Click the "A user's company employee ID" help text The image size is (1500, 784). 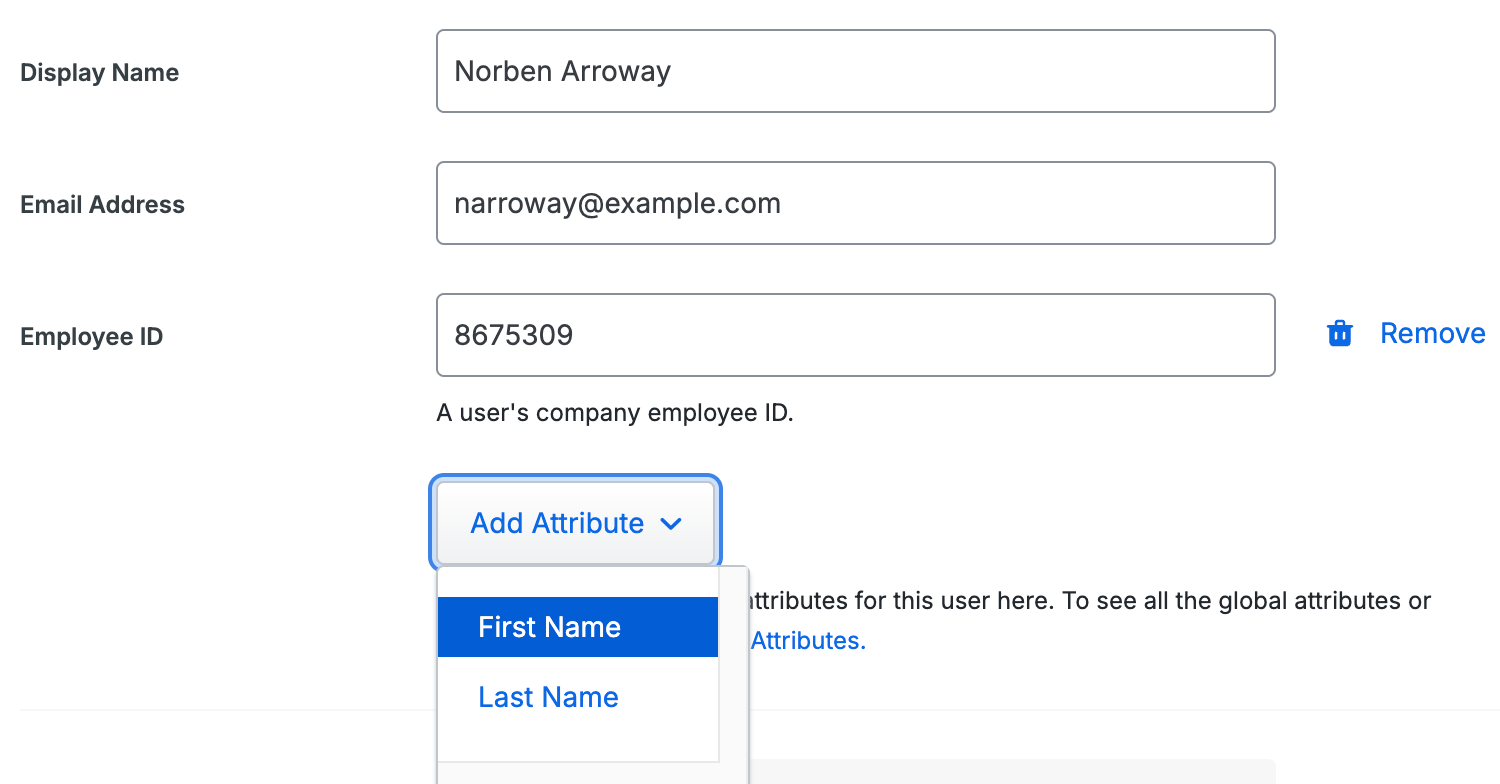(x=615, y=413)
